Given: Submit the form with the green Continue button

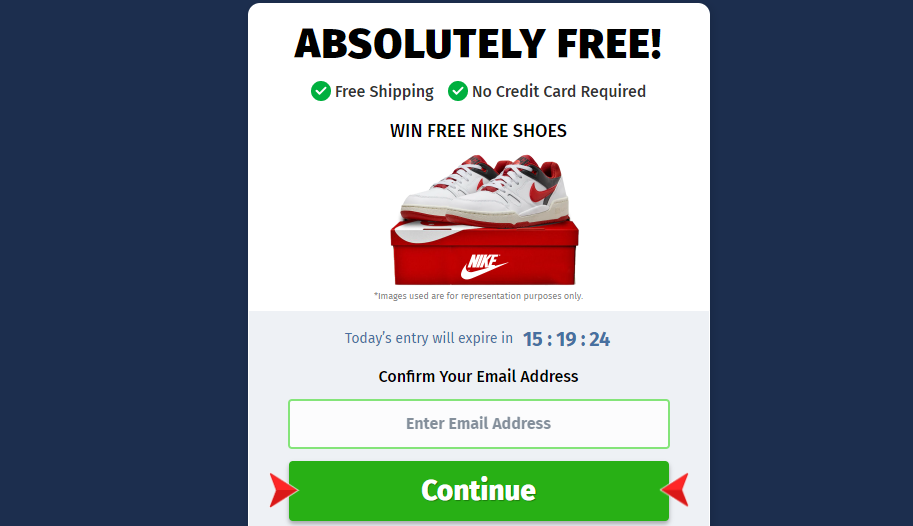Looking at the screenshot, I should 479,490.
